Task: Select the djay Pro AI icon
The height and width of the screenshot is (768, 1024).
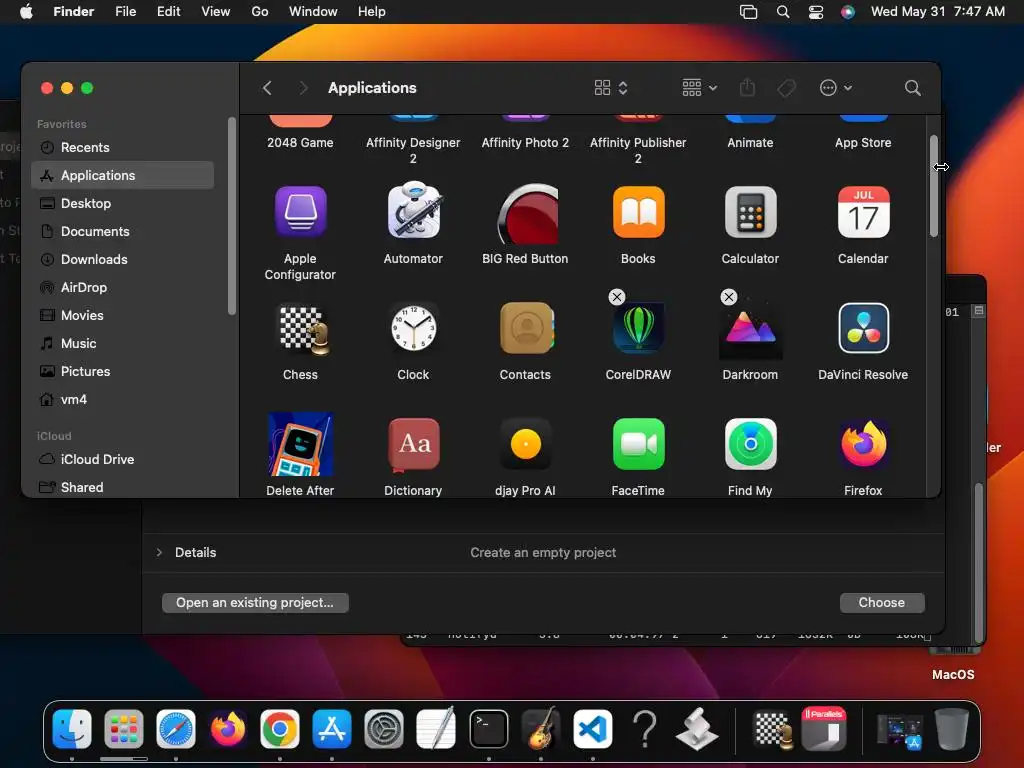Action: (x=526, y=444)
